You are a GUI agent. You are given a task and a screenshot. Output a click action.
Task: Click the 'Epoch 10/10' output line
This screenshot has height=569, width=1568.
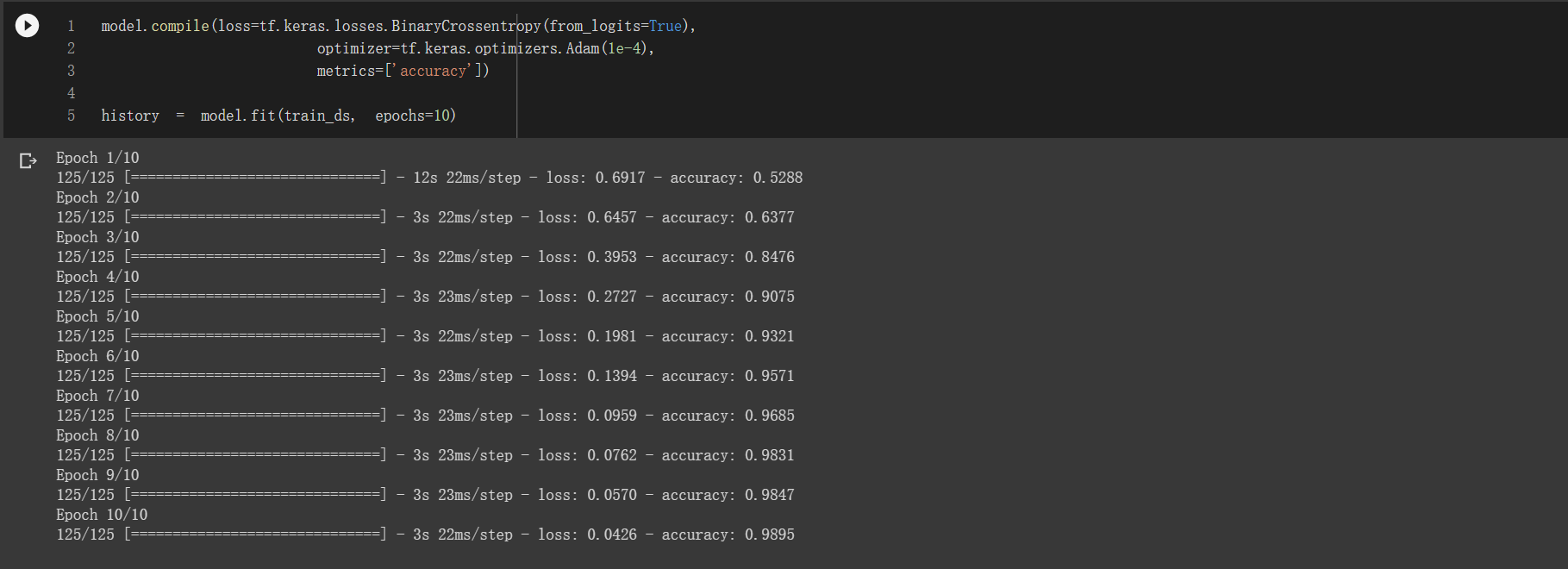pyautogui.click(x=102, y=515)
